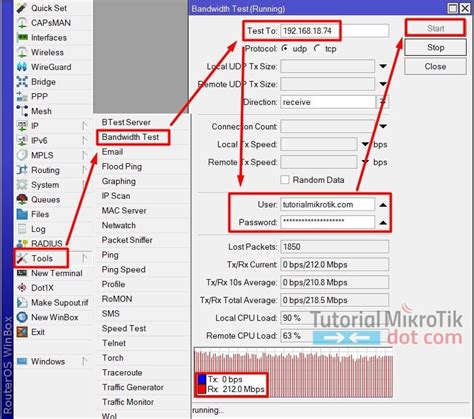The image size is (474, 419).
Task: Open Traffic Generator menu entry
Action: pos(142,387)
